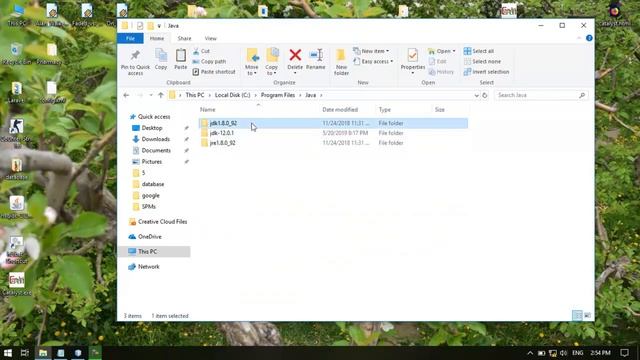The image size is (640, 360).
Task: Select the jdk1.8.0_92 folder
Action: pos(333,123)
